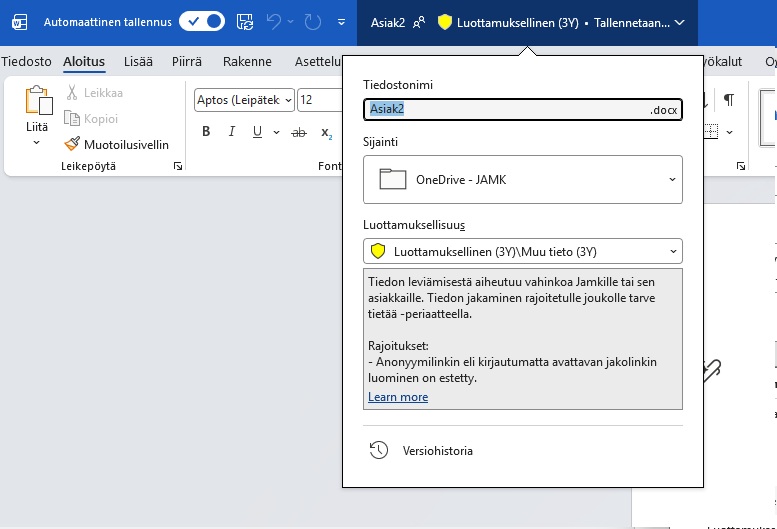Click the Underline U icon
777x529 pixels.
click(257, 132)
